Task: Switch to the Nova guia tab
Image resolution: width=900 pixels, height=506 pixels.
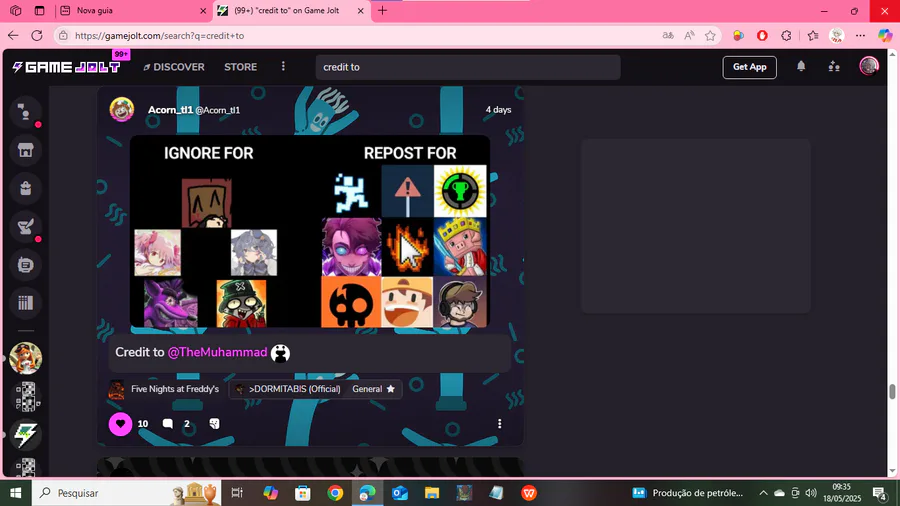Action: [x=132, y=11]
